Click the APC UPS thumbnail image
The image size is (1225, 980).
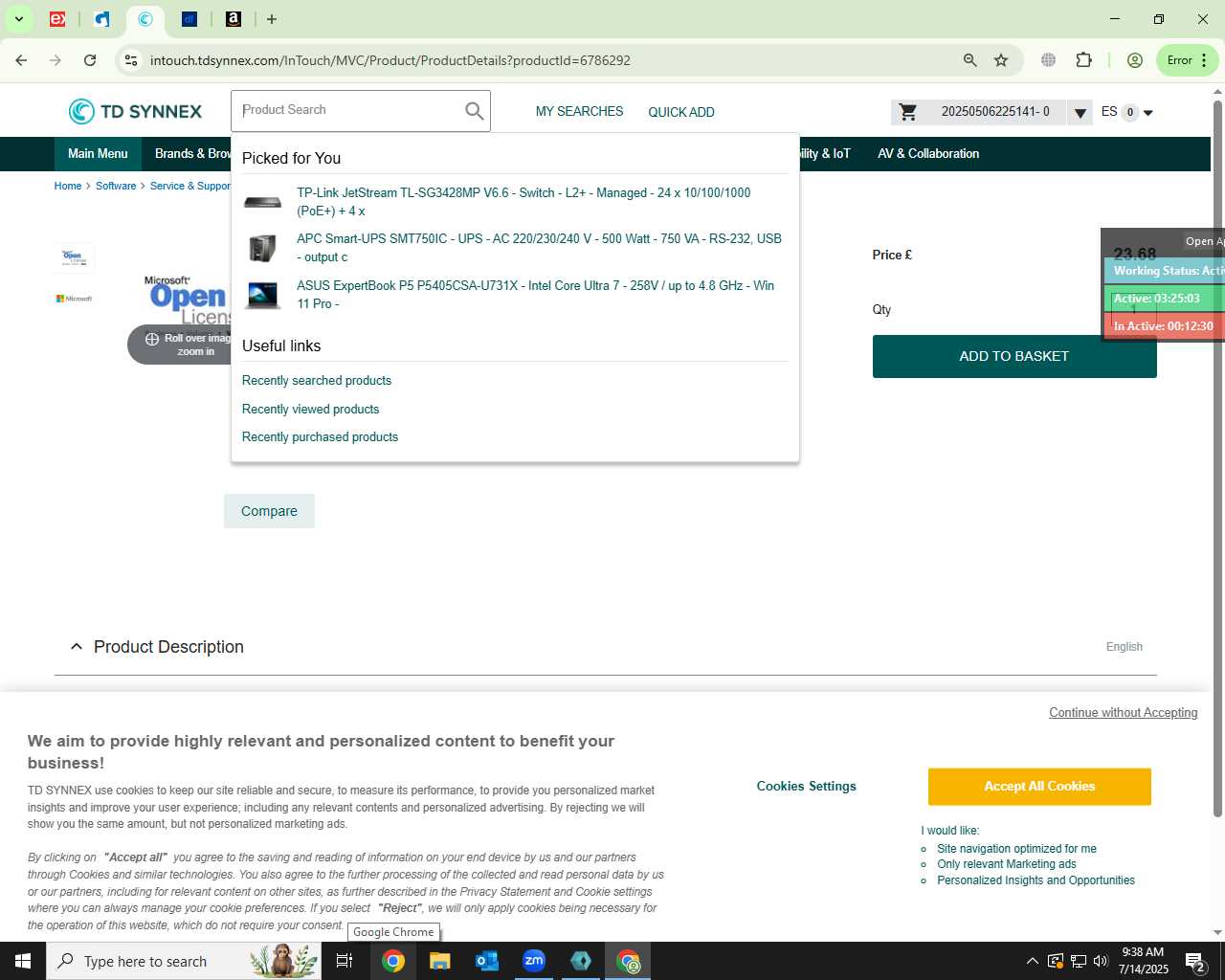pos(262,248)
